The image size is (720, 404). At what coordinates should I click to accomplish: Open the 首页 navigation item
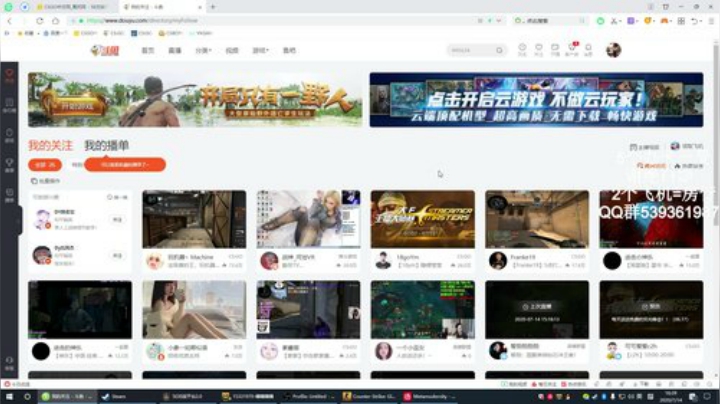[148, 50]
